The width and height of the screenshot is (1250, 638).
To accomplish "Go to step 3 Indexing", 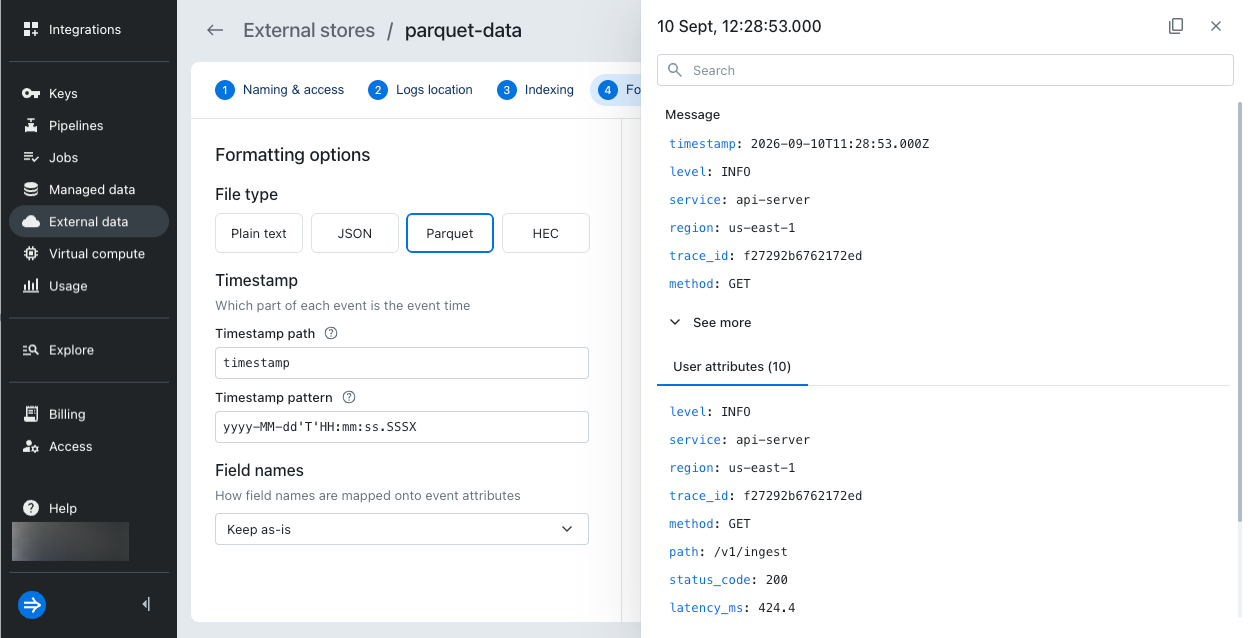I will pos(535,90).
